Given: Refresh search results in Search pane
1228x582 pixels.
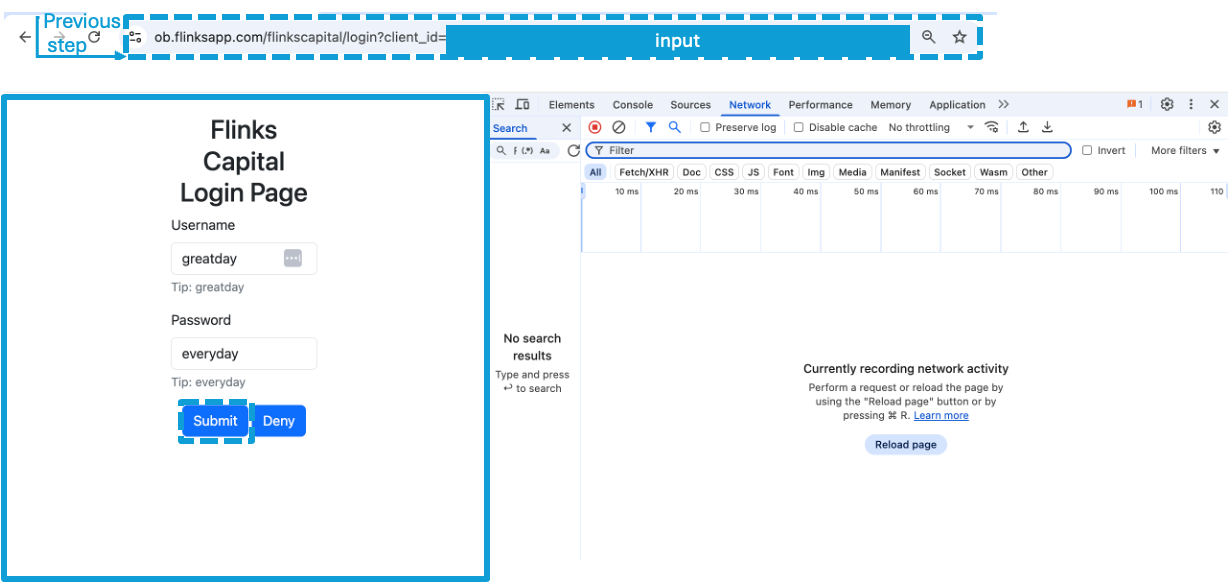Looking at the screenshot, I should [x=573, y=151].
